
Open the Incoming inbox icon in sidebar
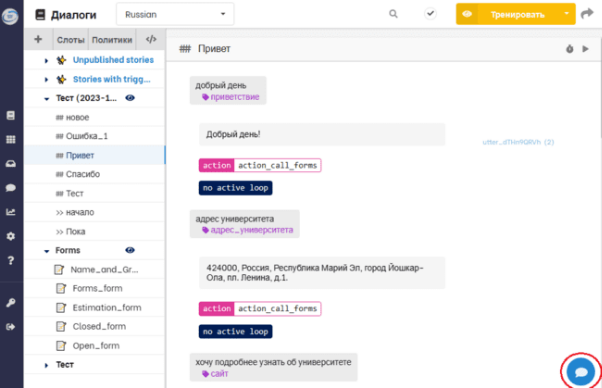(10, 163)
